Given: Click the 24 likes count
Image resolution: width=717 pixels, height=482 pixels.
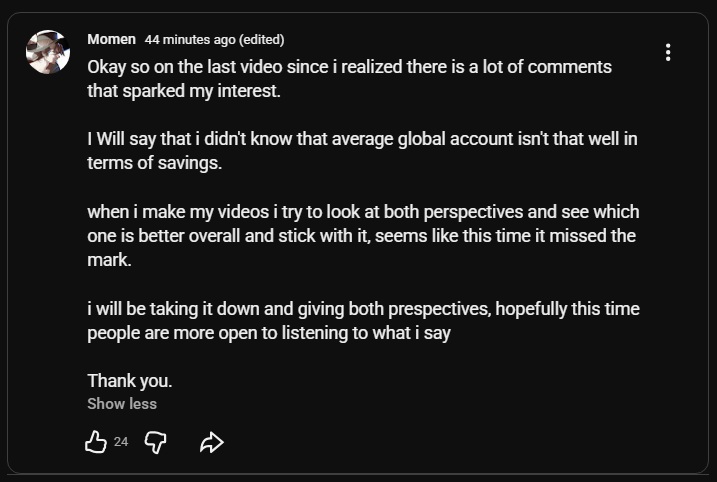Looking at the screenshot, I should click(x=121, y=442).
